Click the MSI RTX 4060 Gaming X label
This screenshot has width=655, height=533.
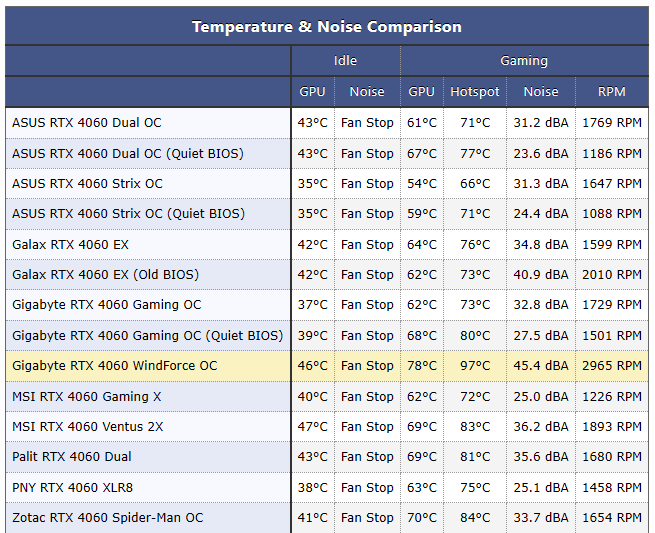[87, 396]
